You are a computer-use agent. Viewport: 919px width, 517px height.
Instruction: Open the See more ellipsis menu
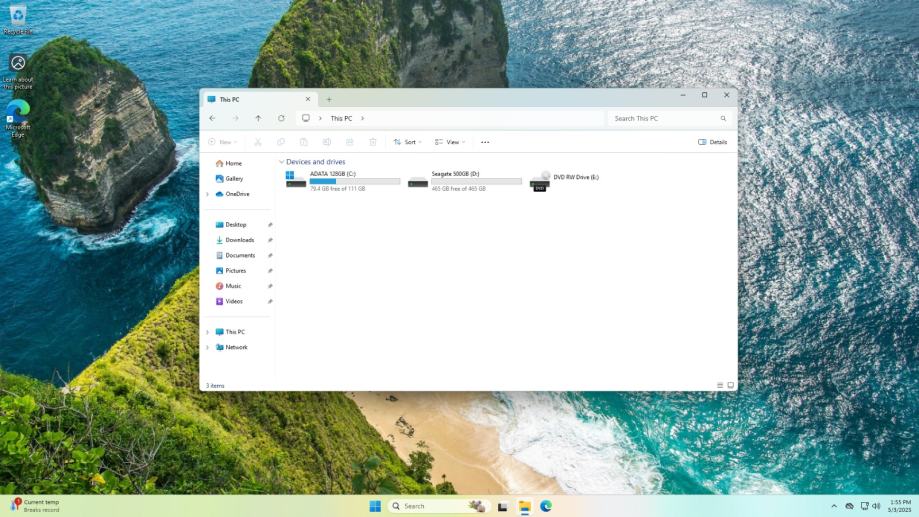click(485, 142)
